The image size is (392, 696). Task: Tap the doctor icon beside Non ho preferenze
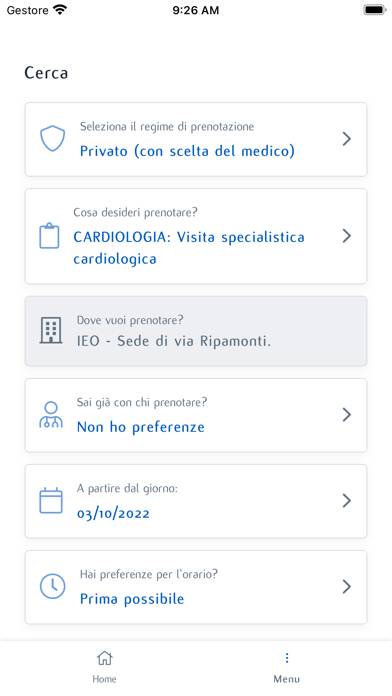[x=51, y=415]
